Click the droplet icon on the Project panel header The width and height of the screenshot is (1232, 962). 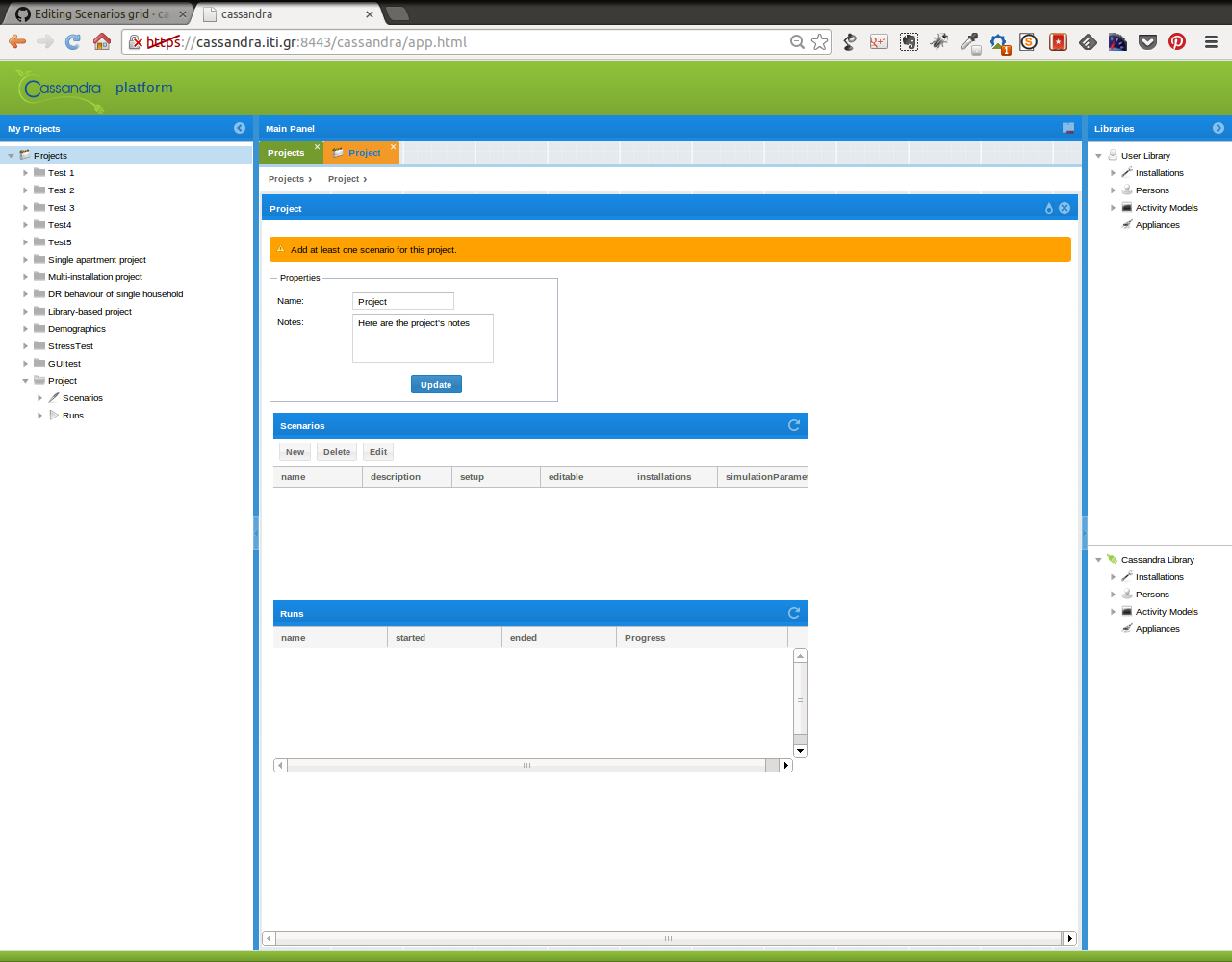tap(1048, 208)
